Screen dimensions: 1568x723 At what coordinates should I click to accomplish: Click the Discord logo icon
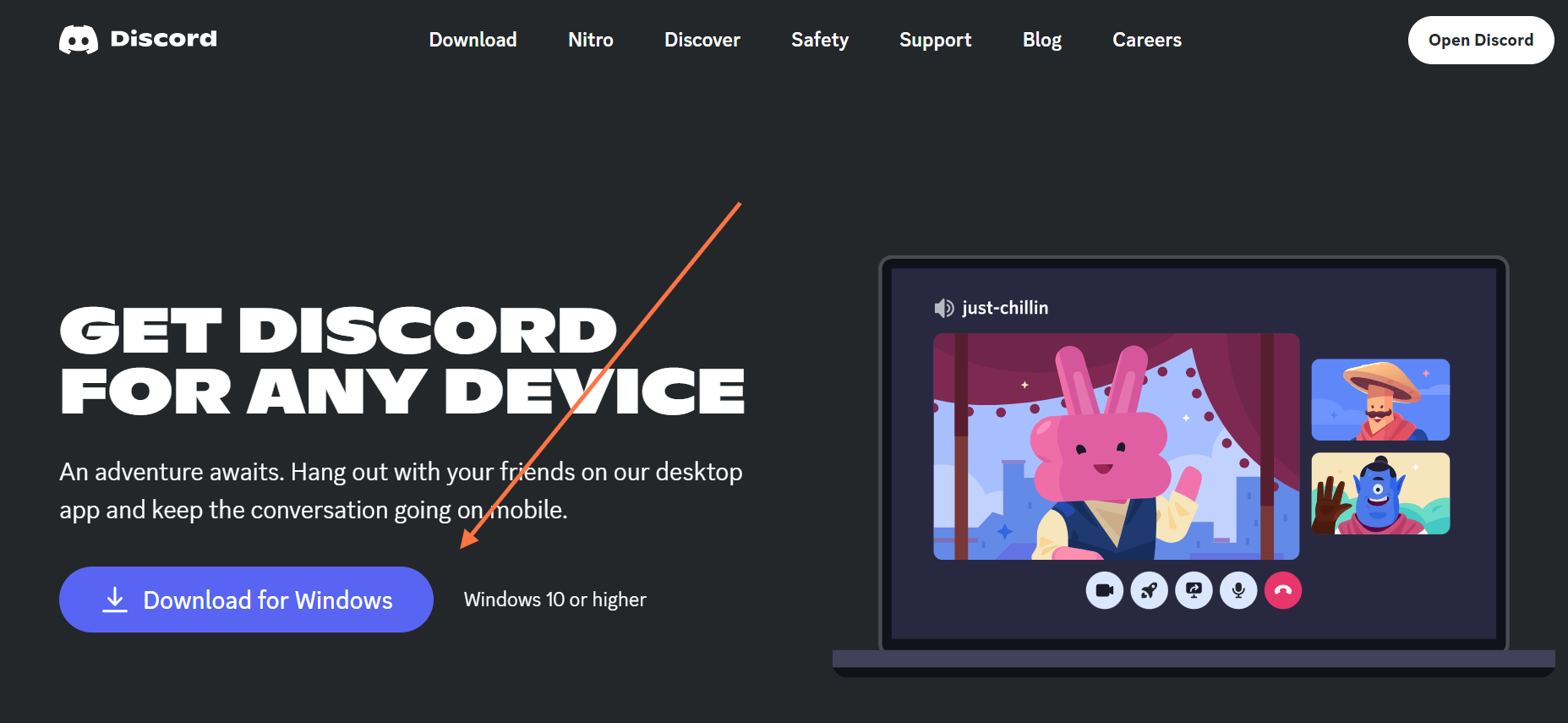click(x=79, y=40)
